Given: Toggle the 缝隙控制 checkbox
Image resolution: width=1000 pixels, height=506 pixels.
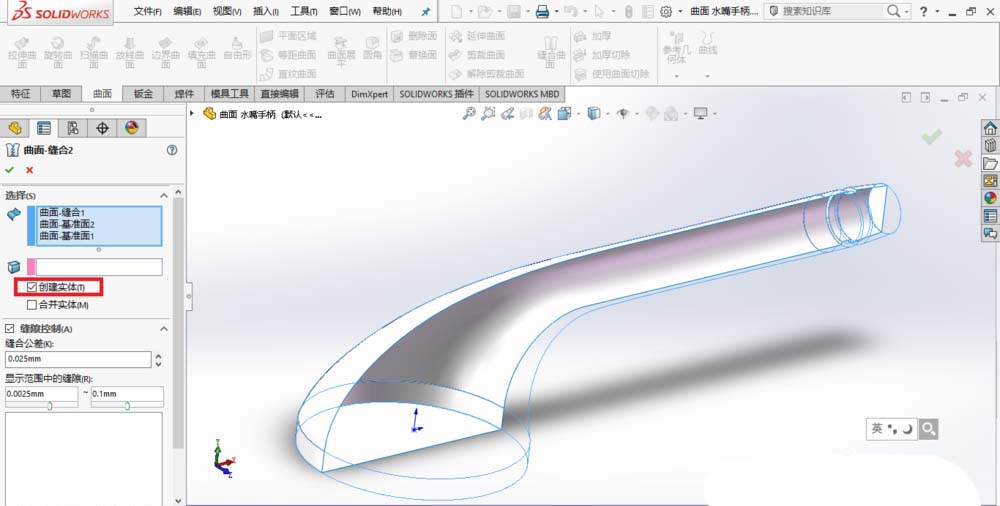Looking at the screenshot, I should [9, 329].
